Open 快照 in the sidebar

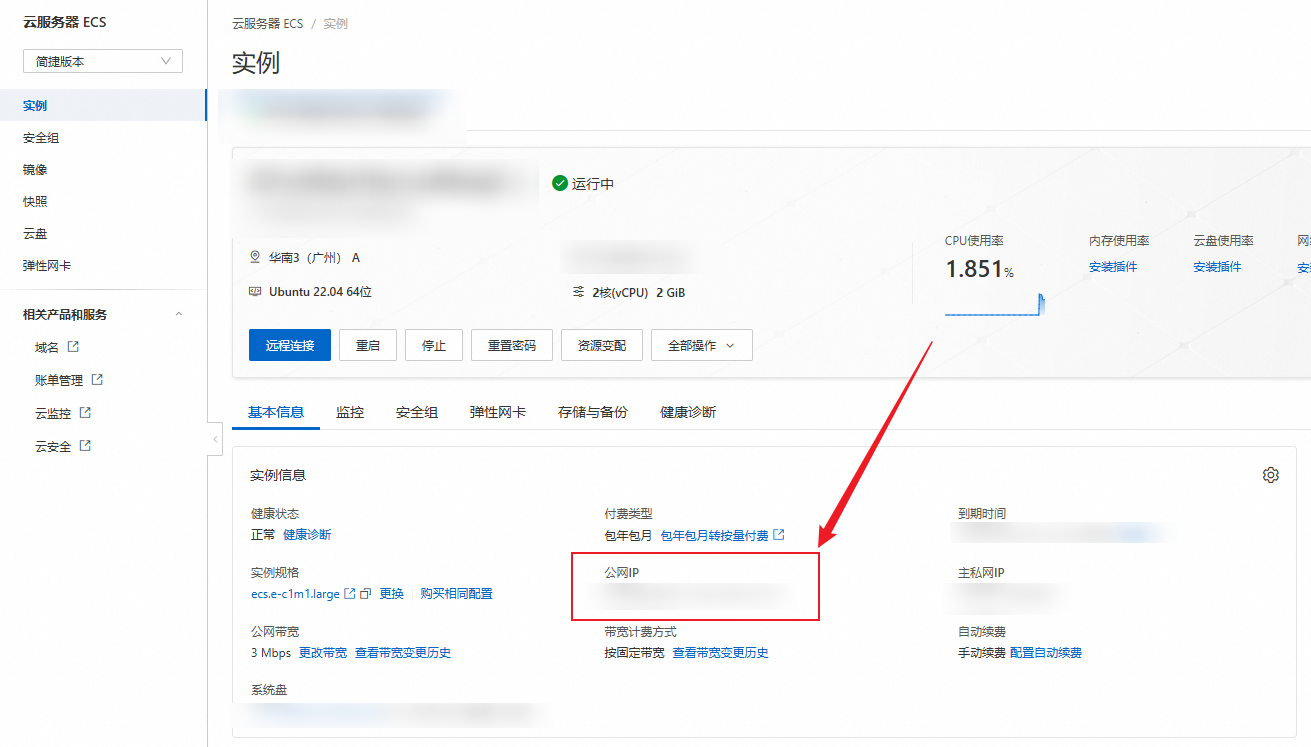pos(35,201)
